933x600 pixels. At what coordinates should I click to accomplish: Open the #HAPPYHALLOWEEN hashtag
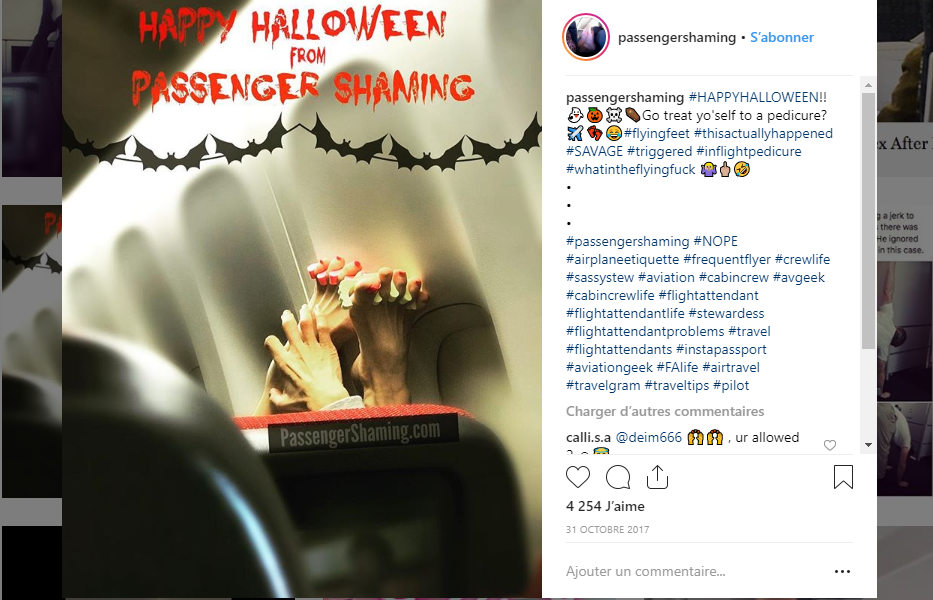[x=757, y=97]
